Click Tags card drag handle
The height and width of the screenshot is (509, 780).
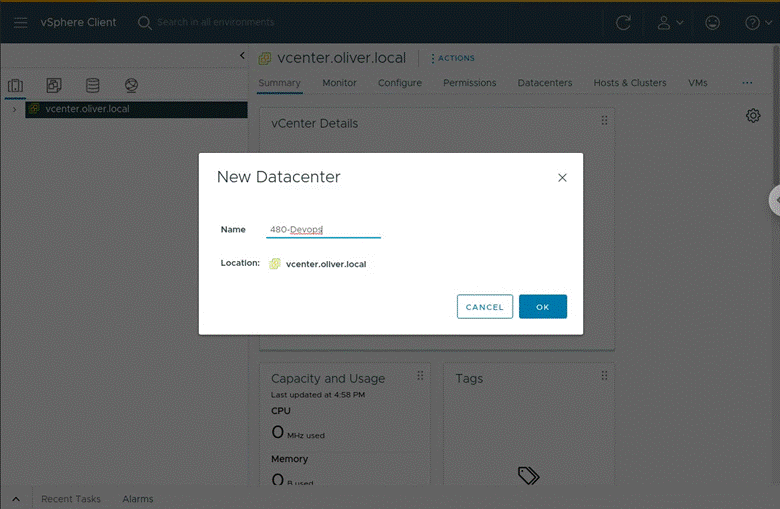(x=604, y=376)
